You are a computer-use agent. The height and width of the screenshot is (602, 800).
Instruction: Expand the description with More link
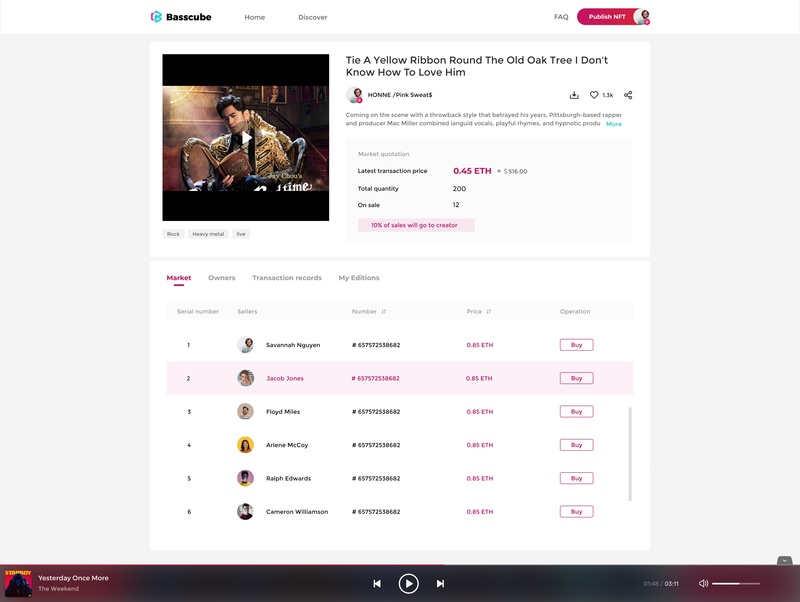pos(614,124)
